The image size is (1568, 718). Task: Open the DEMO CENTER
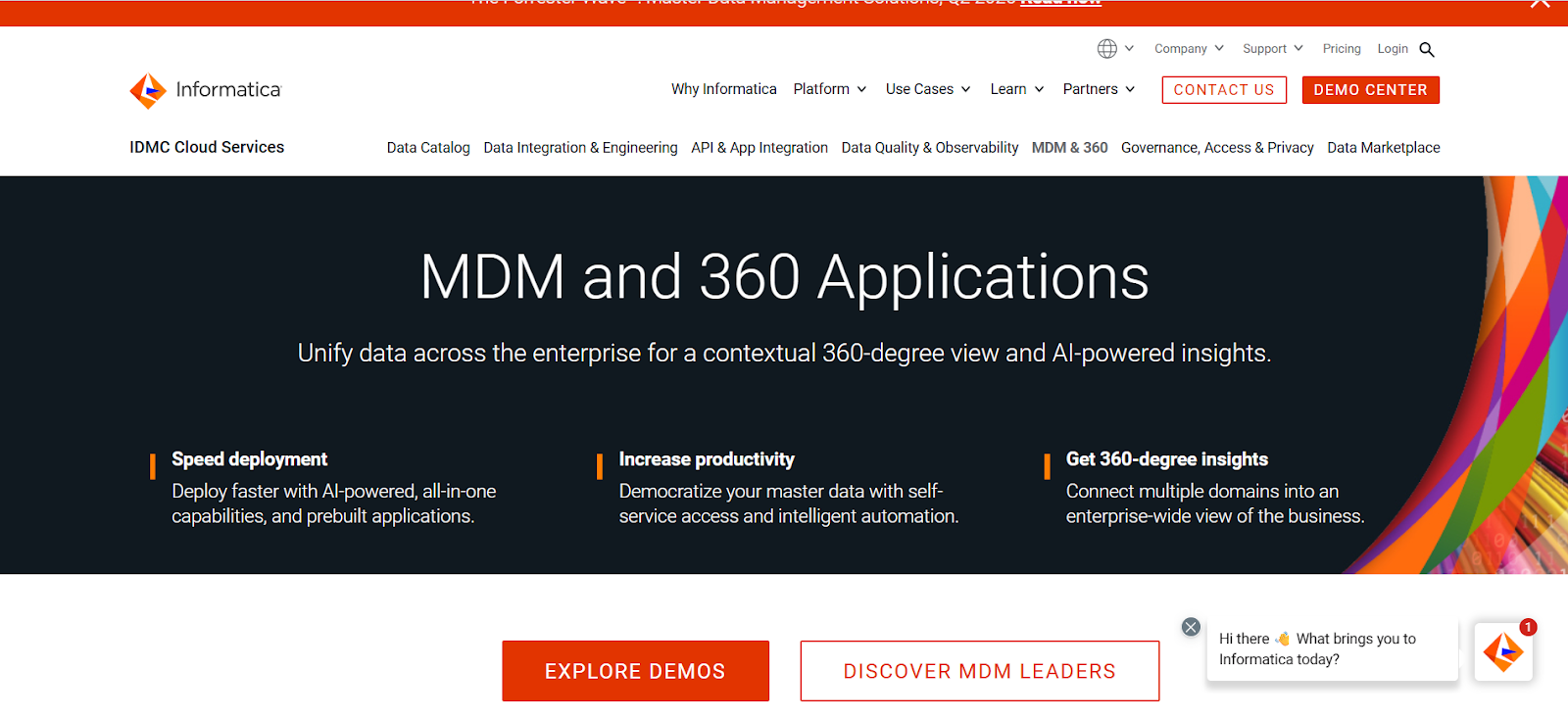[1370, 90]
